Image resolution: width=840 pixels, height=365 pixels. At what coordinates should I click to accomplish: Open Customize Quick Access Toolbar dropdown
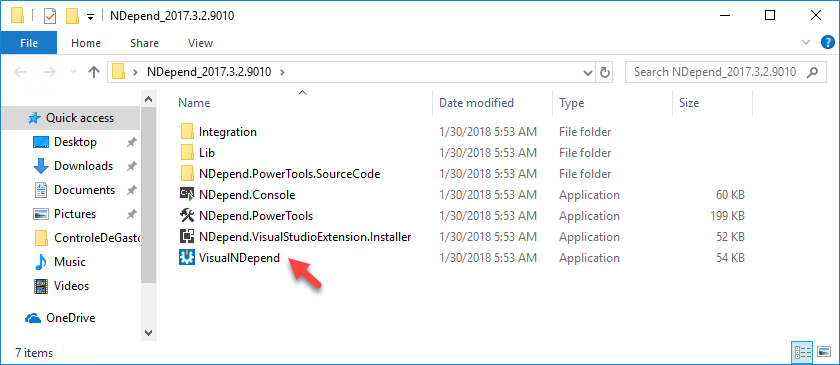[x=91, y=17]
